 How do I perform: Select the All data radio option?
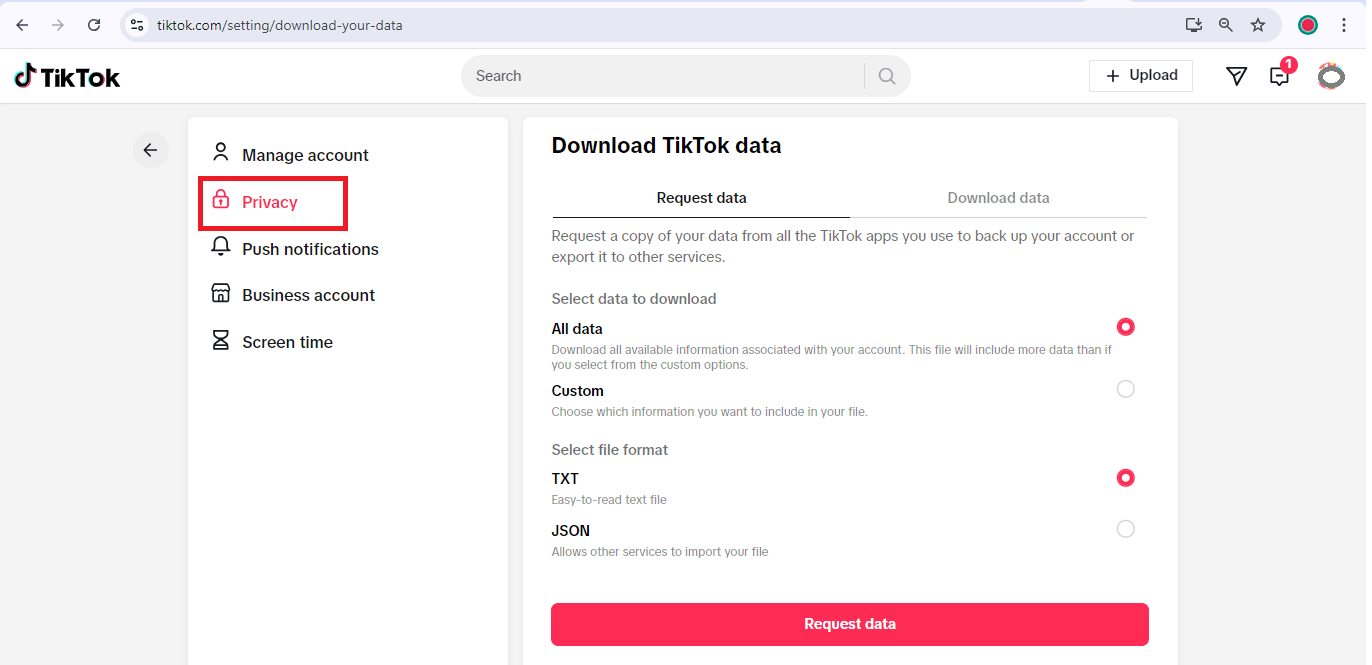point(1126,327)
